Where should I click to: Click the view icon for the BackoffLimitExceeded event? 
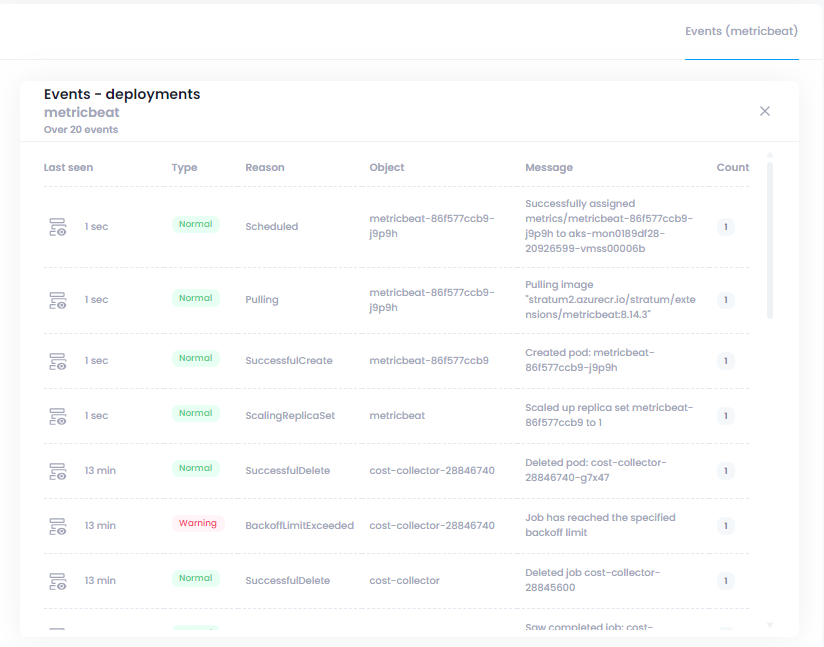coord(58,525)
